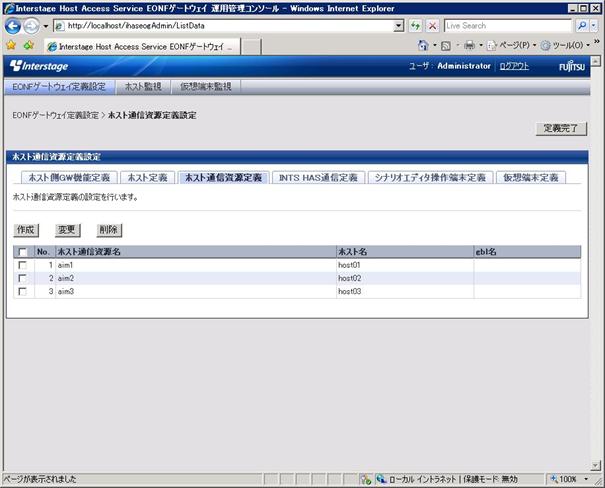Screen dimensions: 605x488
Task: Open the シナリオエディタ操作端末定義 tab
Action: tap(430, 177)
